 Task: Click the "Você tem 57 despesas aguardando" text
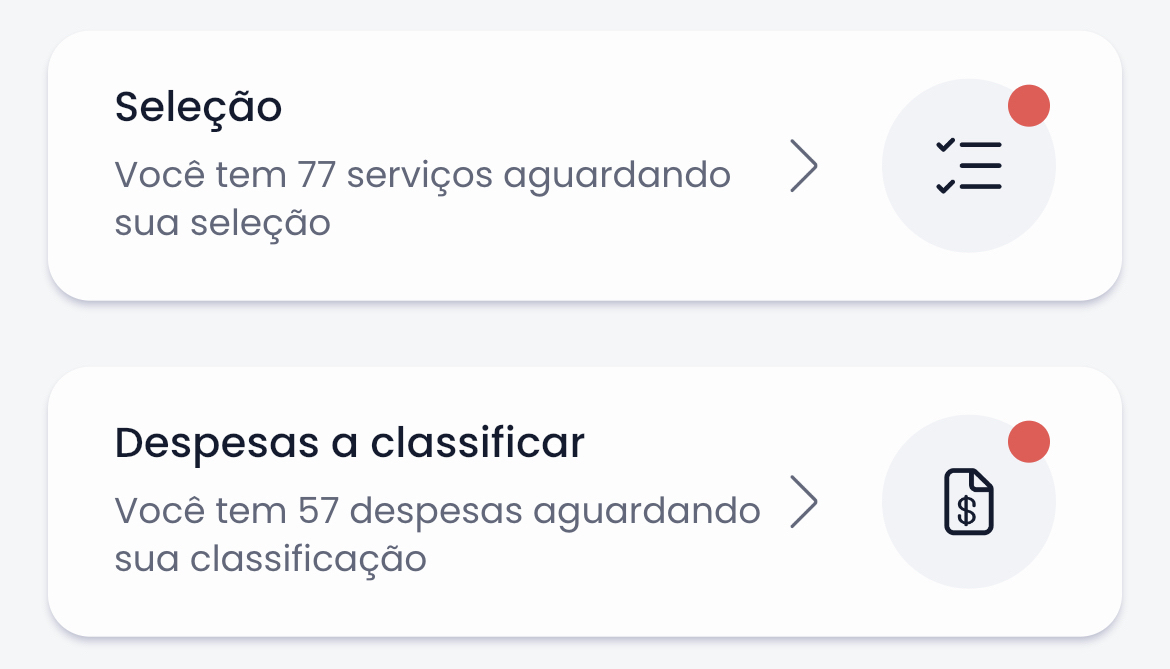[437, 511]
